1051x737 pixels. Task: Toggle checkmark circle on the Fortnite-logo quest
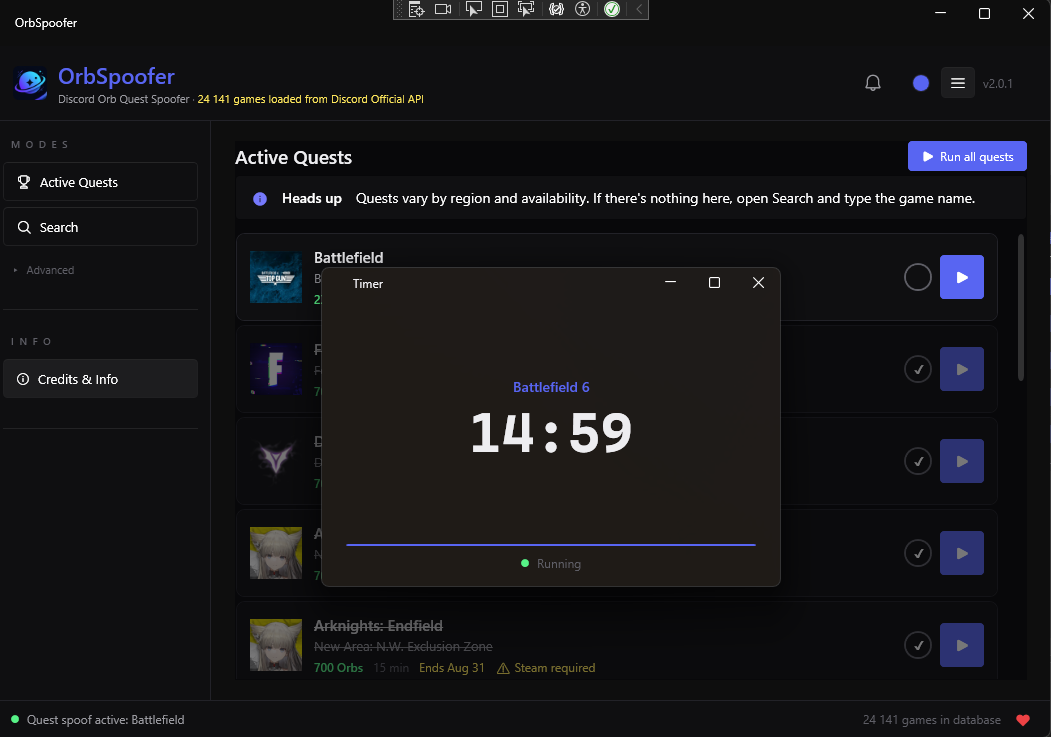[918, 369]
